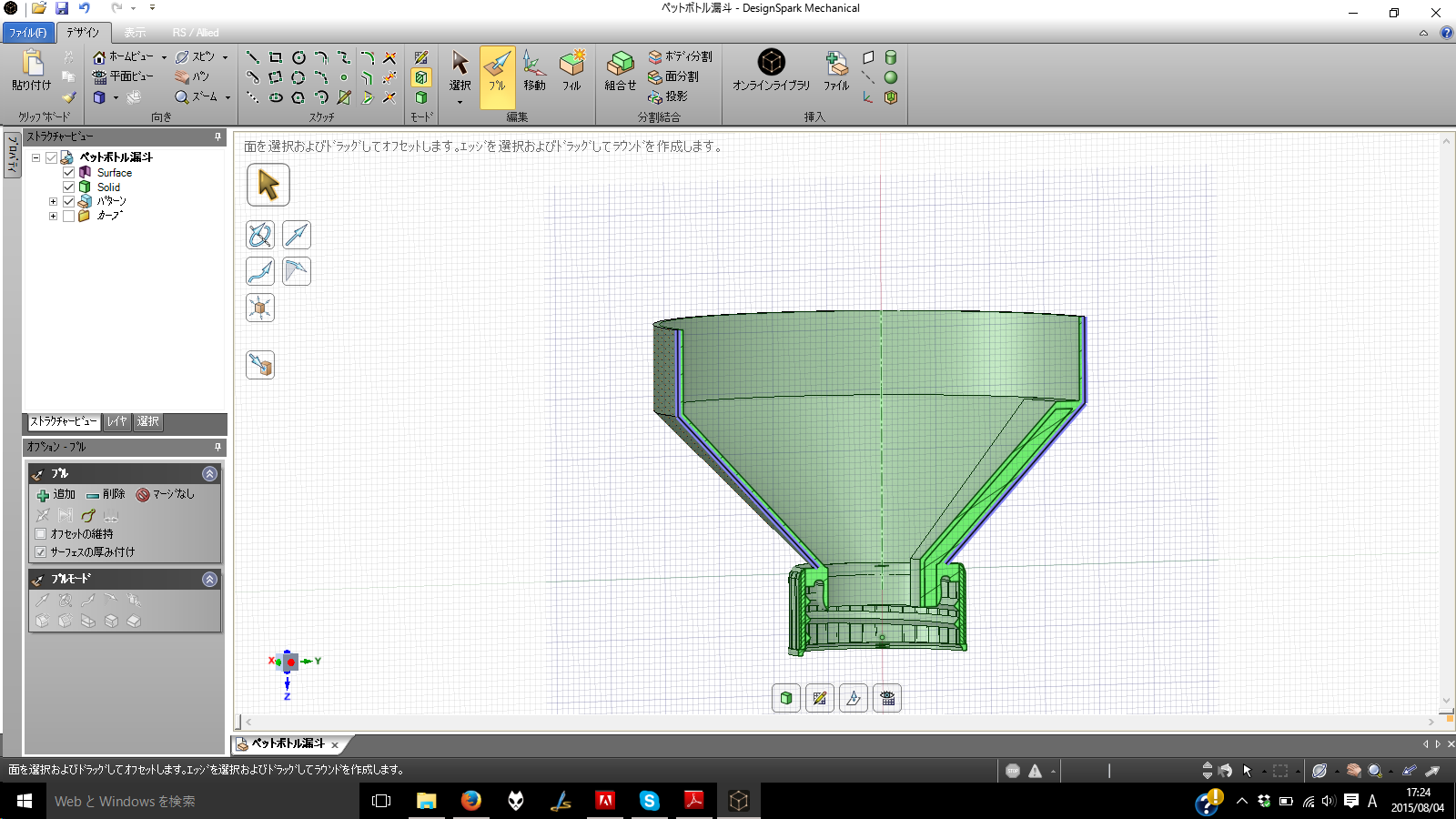1456x819 pixels.
Task: Toggle the Surface visibility checkbox
Action: (x=68, y=172)
